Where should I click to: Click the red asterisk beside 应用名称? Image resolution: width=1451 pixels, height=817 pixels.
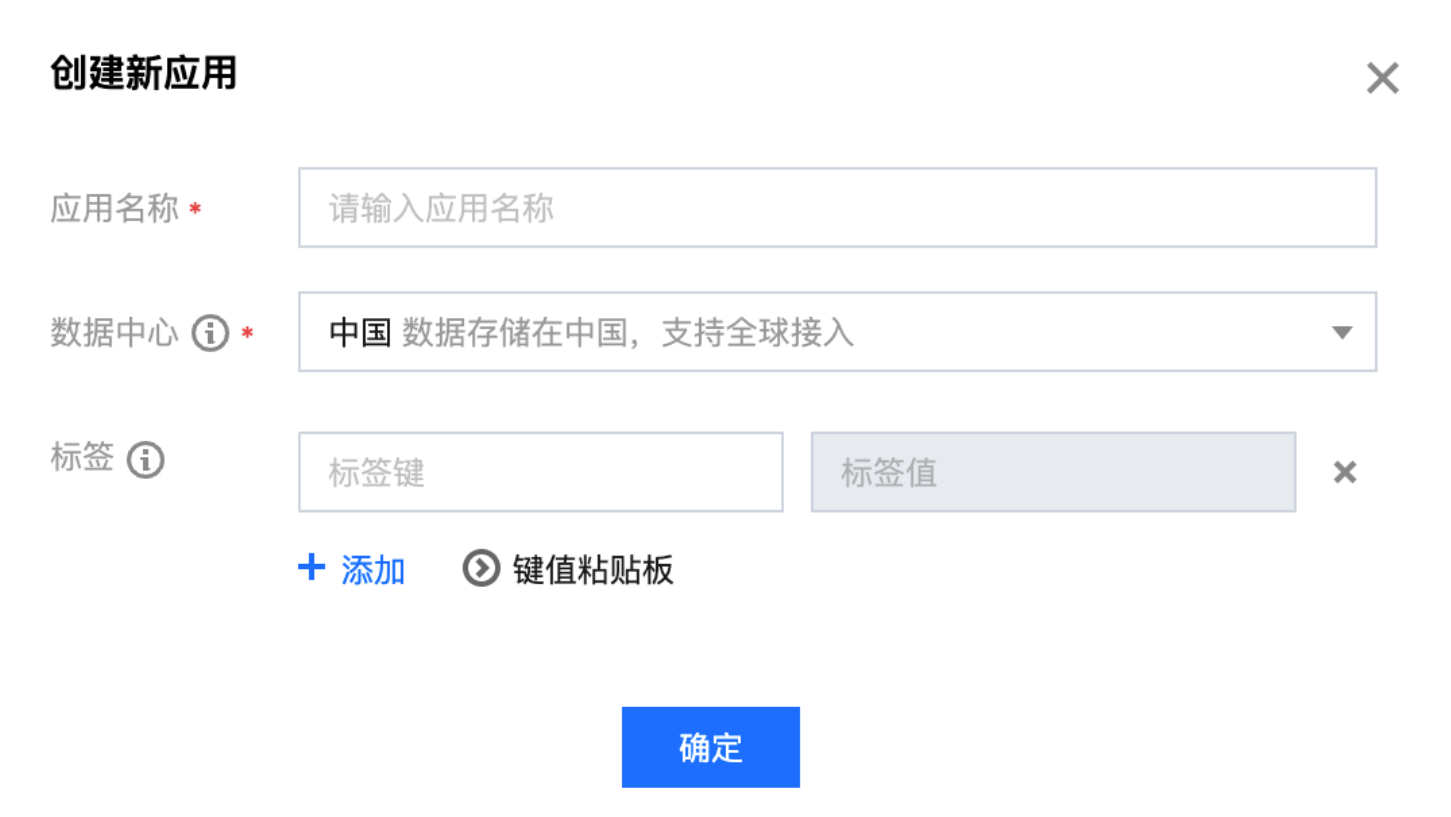pyautogui.click(x=195, y=210)
